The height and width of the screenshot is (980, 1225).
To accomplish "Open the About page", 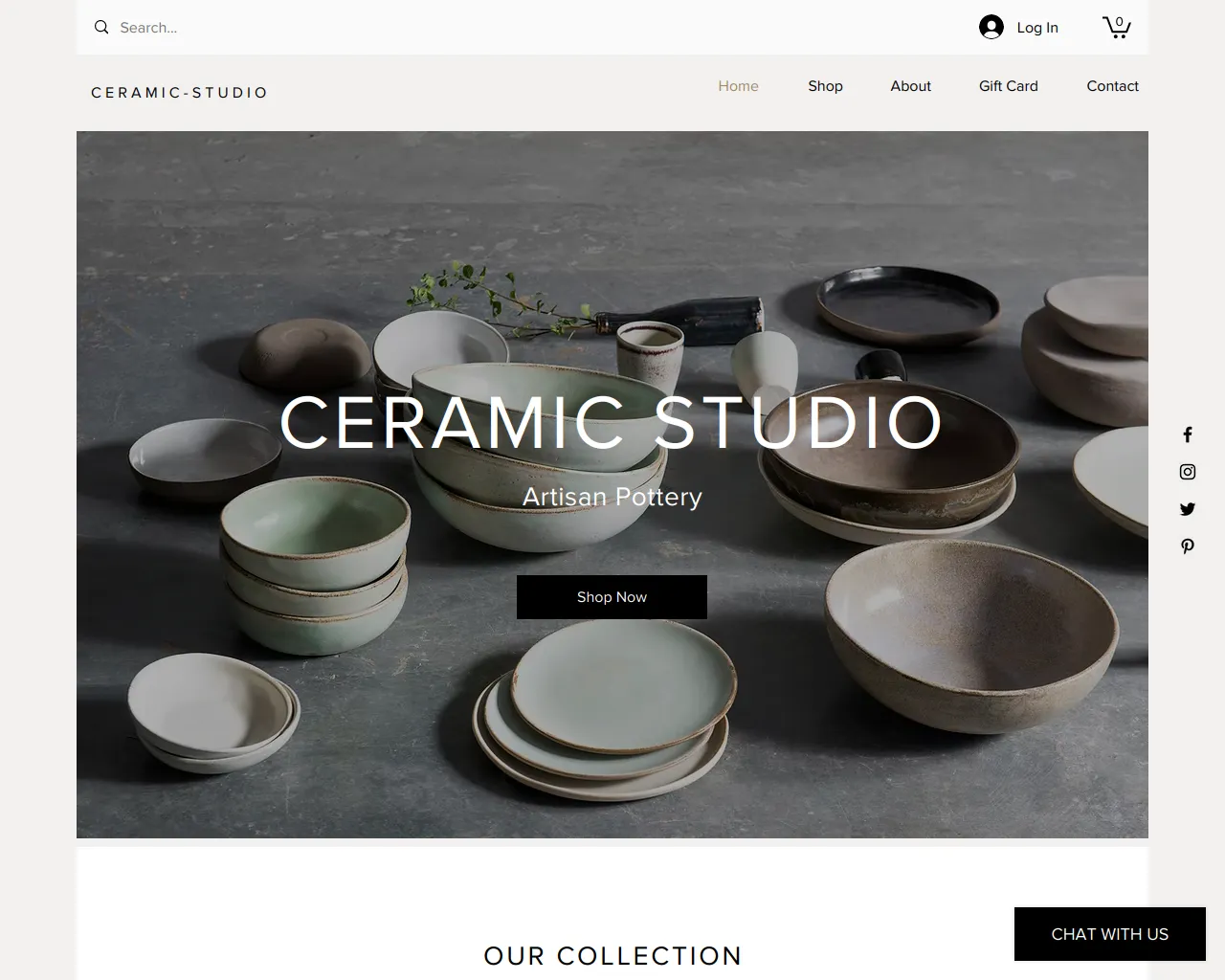I will tap(910, 86).
